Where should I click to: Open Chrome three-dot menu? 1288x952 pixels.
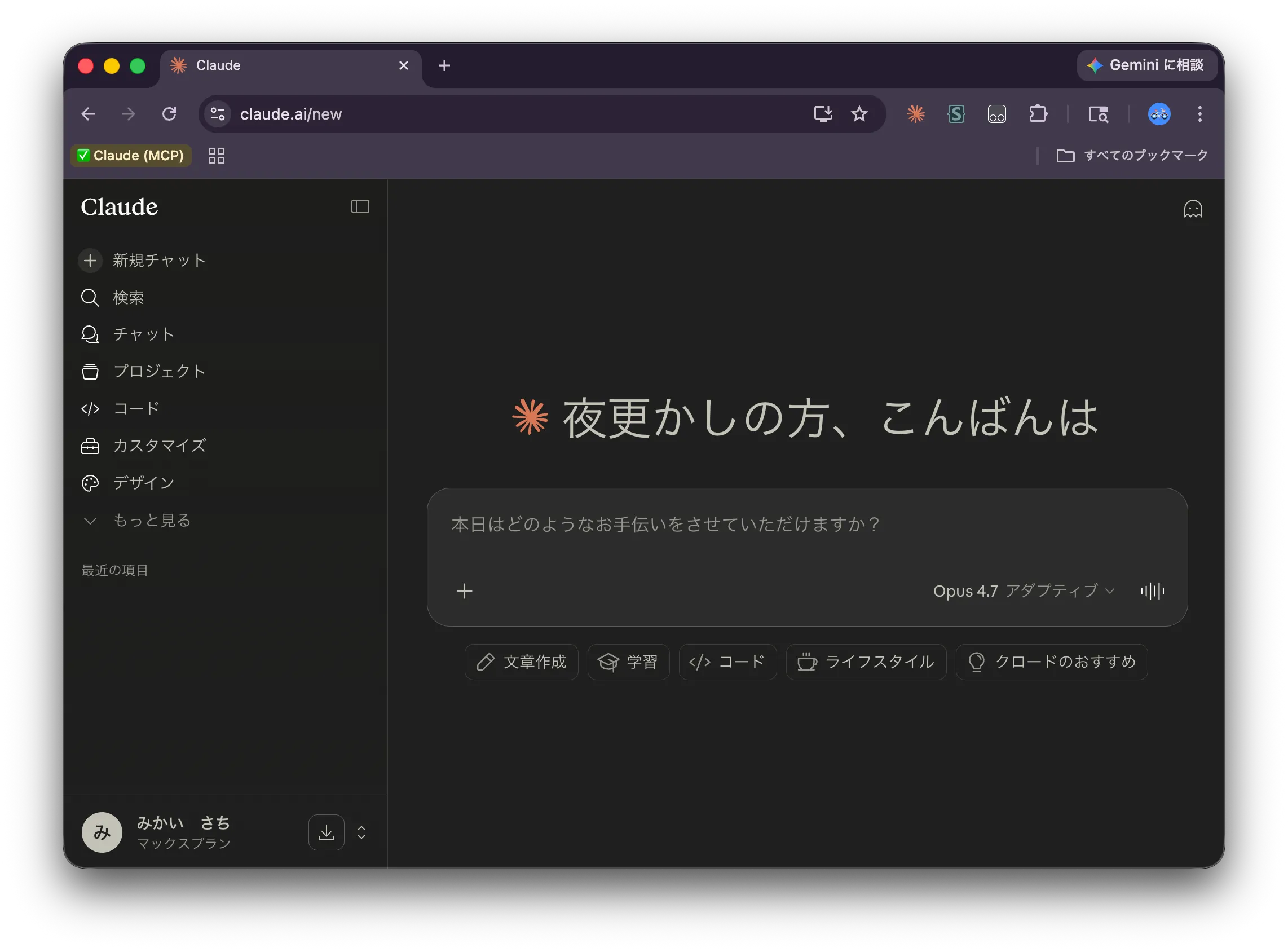[1199, 114]
